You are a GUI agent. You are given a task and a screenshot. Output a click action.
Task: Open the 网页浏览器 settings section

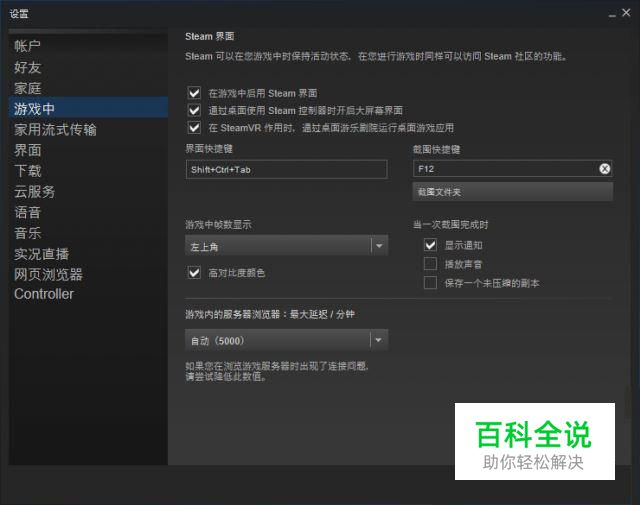click(88, 274)
